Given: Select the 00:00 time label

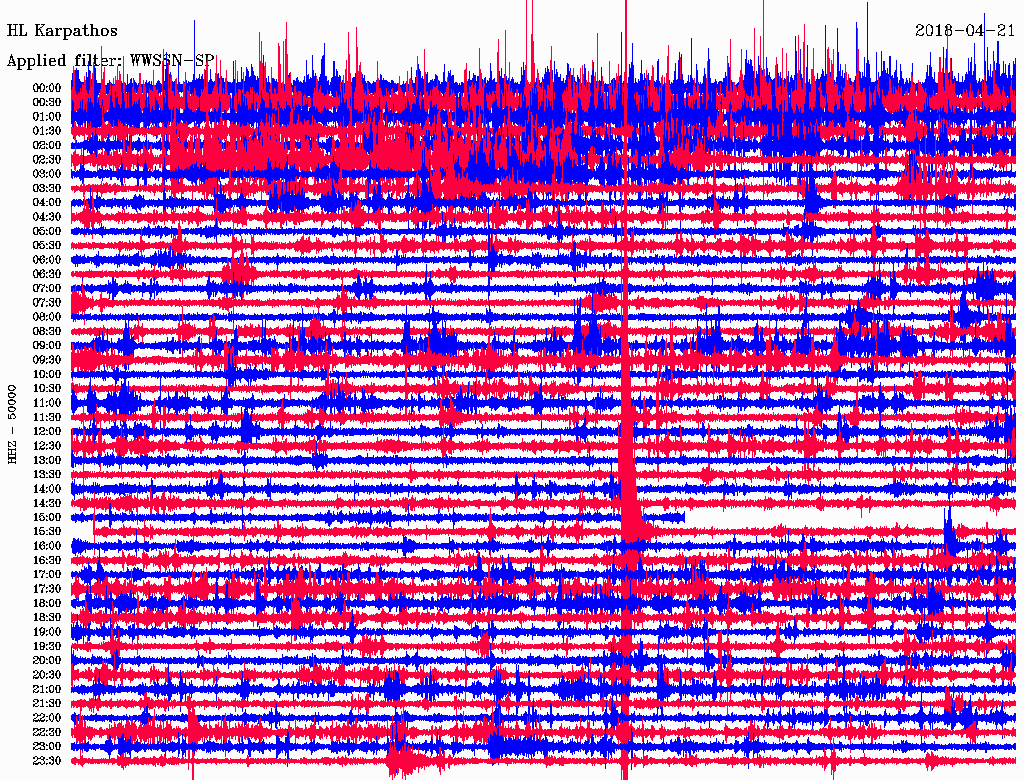Looking at the screenshot, I should point(46,88).
